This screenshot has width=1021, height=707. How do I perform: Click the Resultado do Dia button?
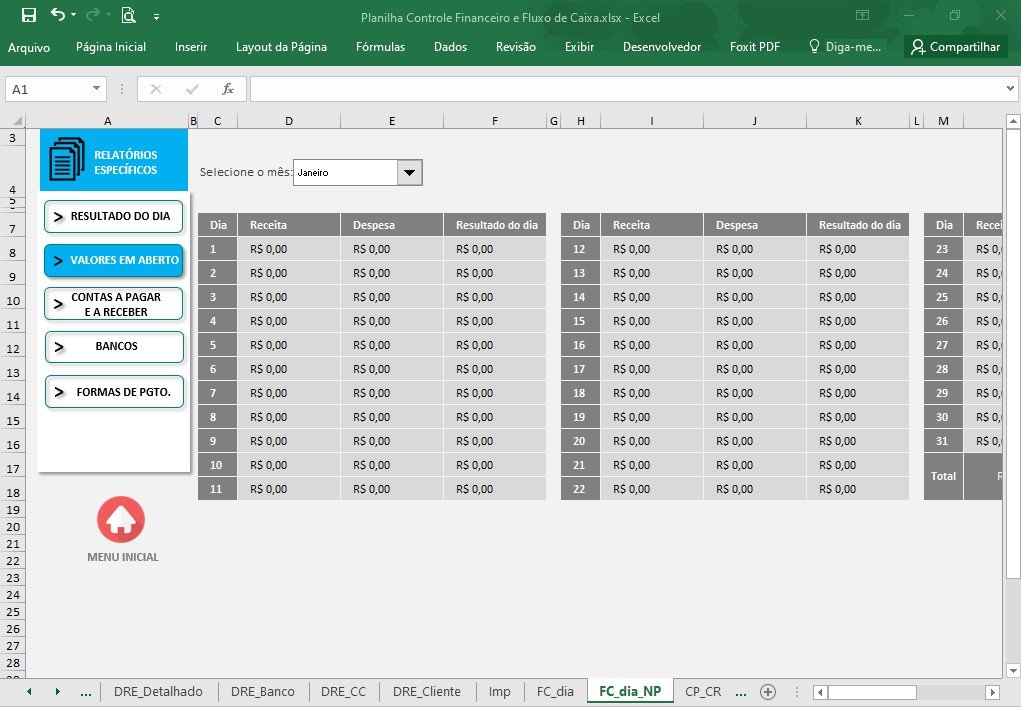click(x=113, y=216)
